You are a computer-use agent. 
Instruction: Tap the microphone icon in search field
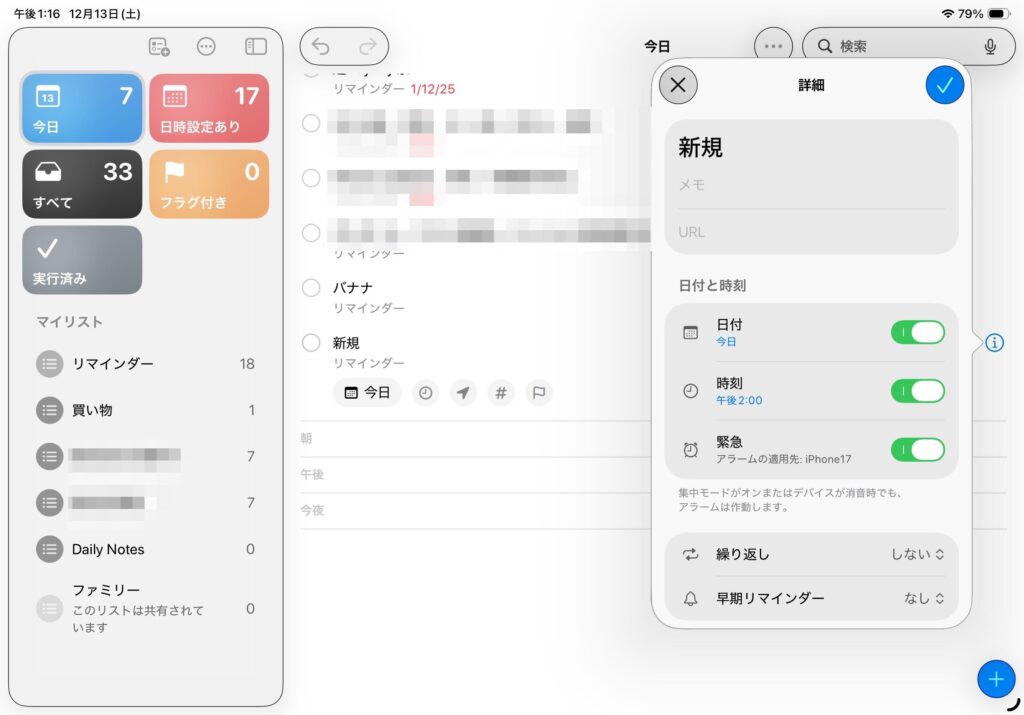tap(990, 46)
